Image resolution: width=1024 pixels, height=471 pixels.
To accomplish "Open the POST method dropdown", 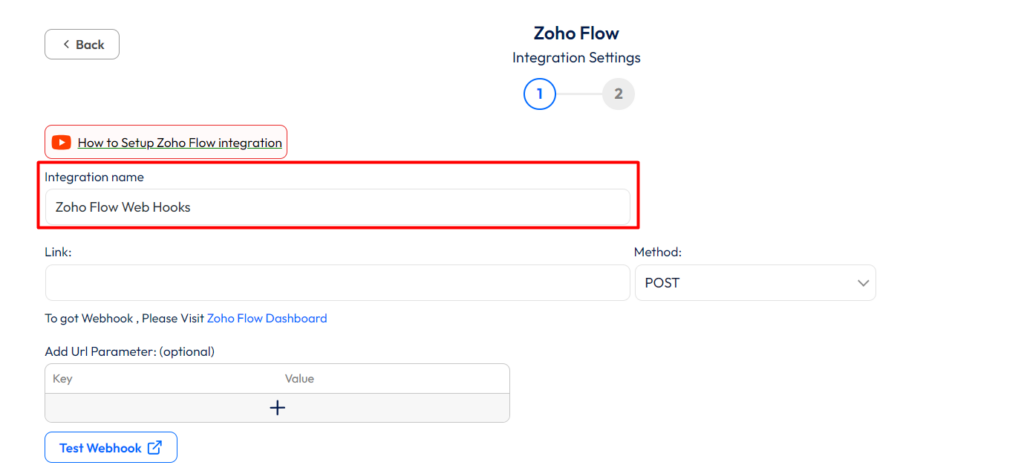I will point(754,283).
